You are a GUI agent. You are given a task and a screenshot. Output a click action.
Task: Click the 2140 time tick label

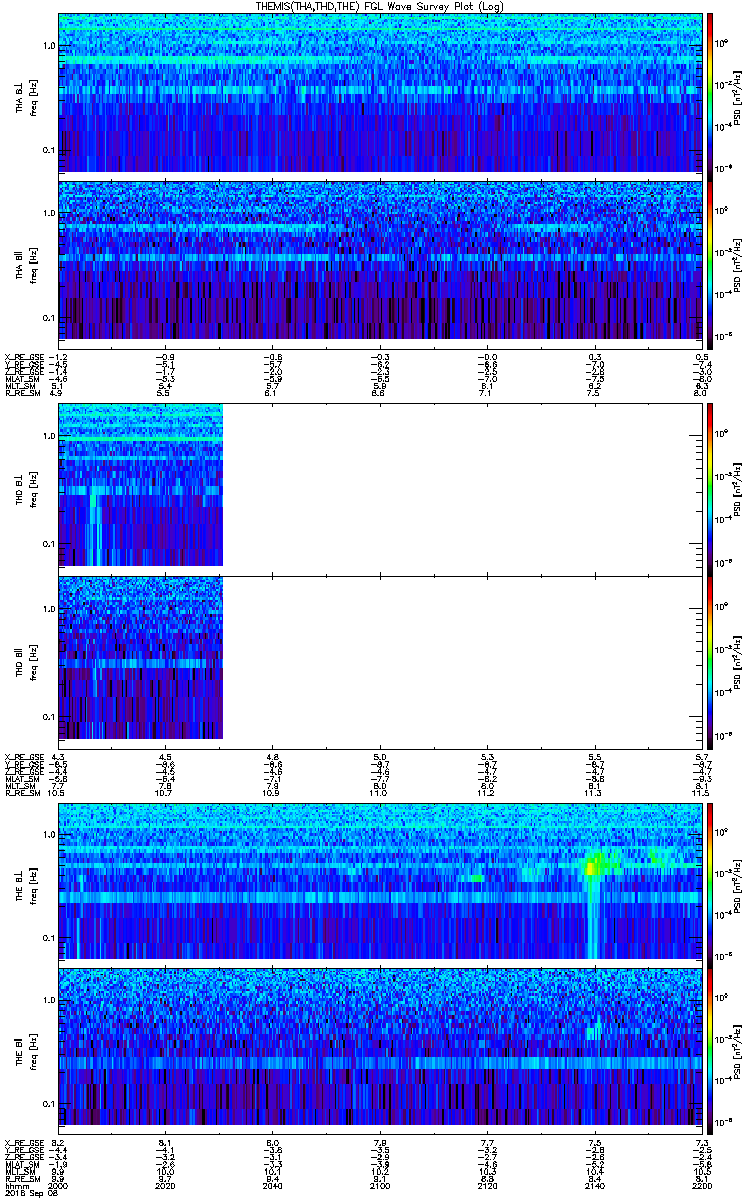tap(593, 1185)
